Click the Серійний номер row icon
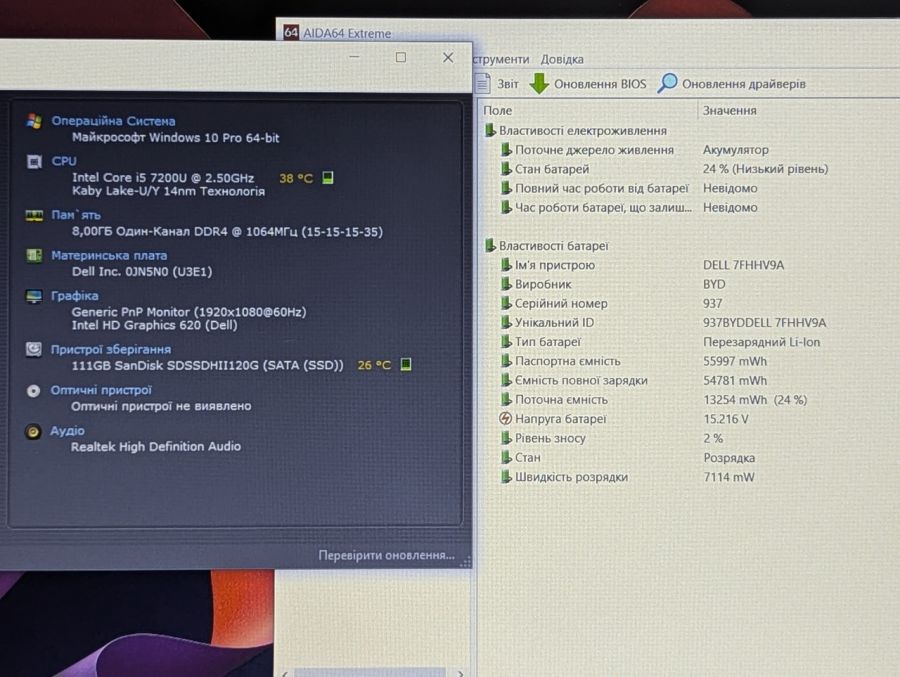Image resolution: width=900 pixels, height=677 pixels. 506,303
